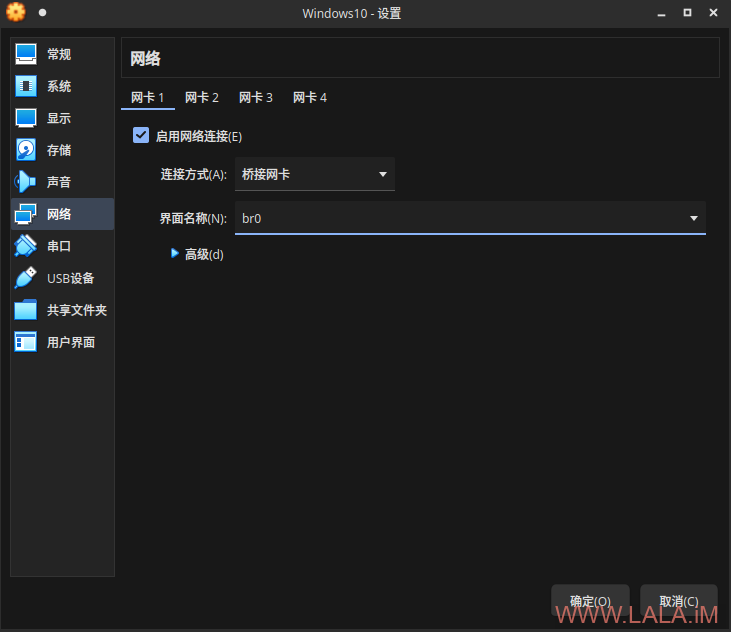Close the Windows10 设置 window
The image size is (731, 632).
click(713, 13)
